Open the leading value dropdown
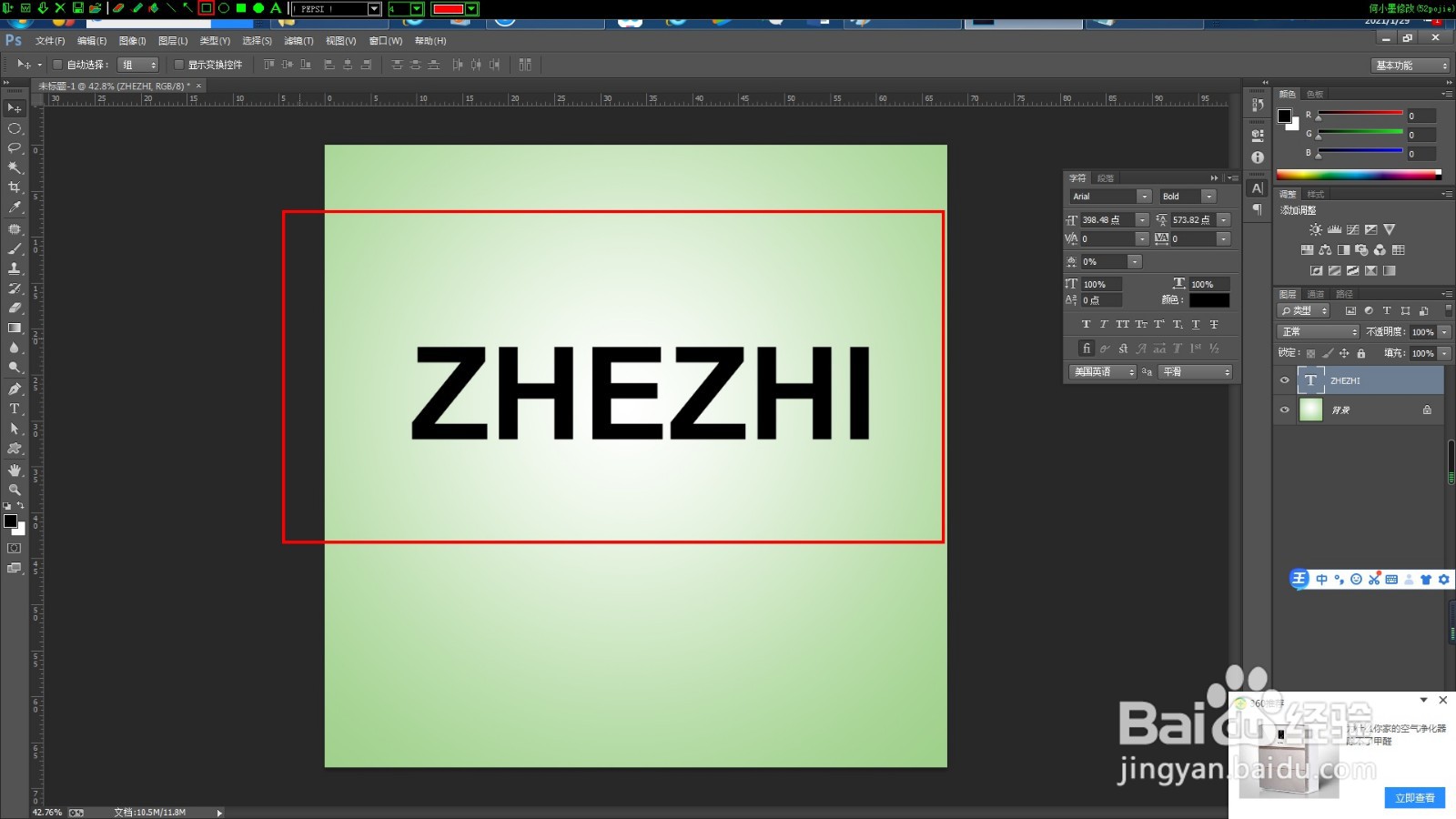This screenshot has width=1456, height=819. coord(1223,220)
